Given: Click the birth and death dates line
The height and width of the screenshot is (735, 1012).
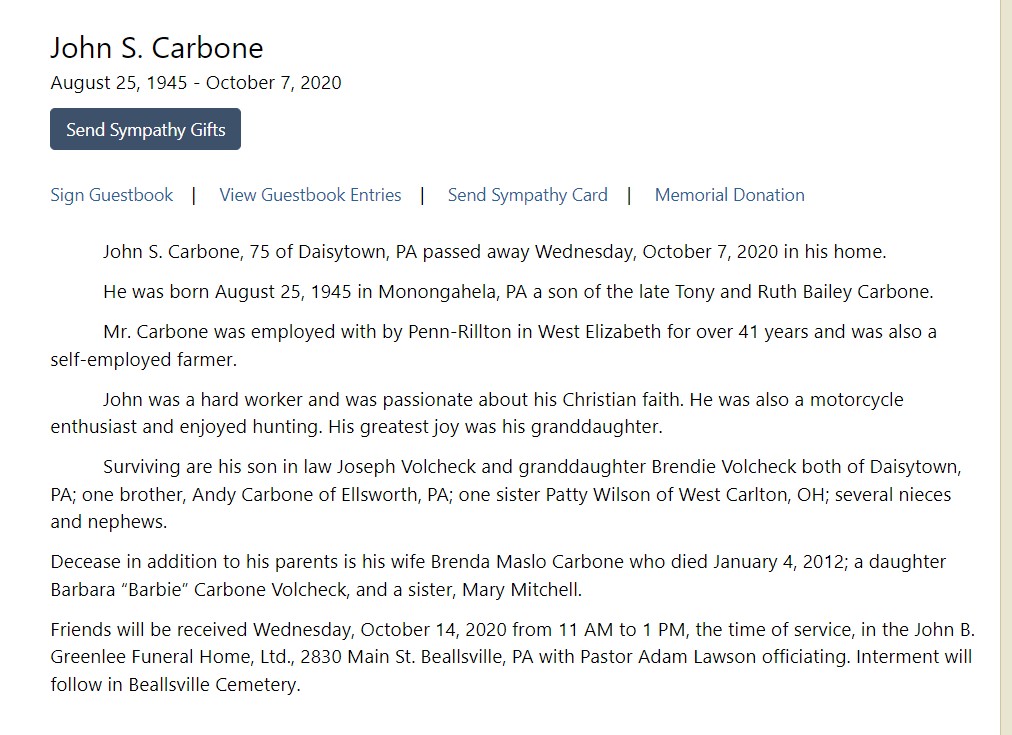Looking at the screenshot, I should (x=196, y=83).
